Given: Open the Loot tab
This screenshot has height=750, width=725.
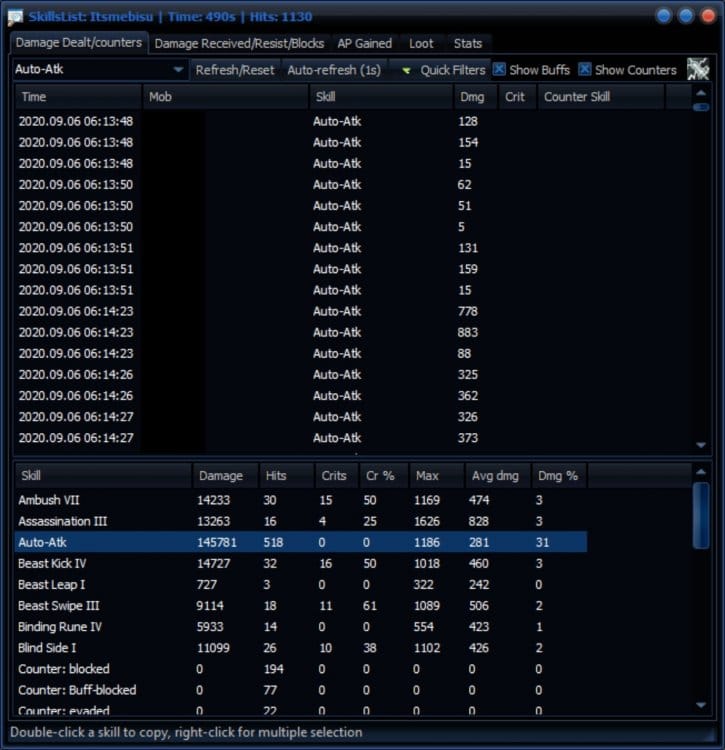Looking at the screenshot, I should [421, 43].
